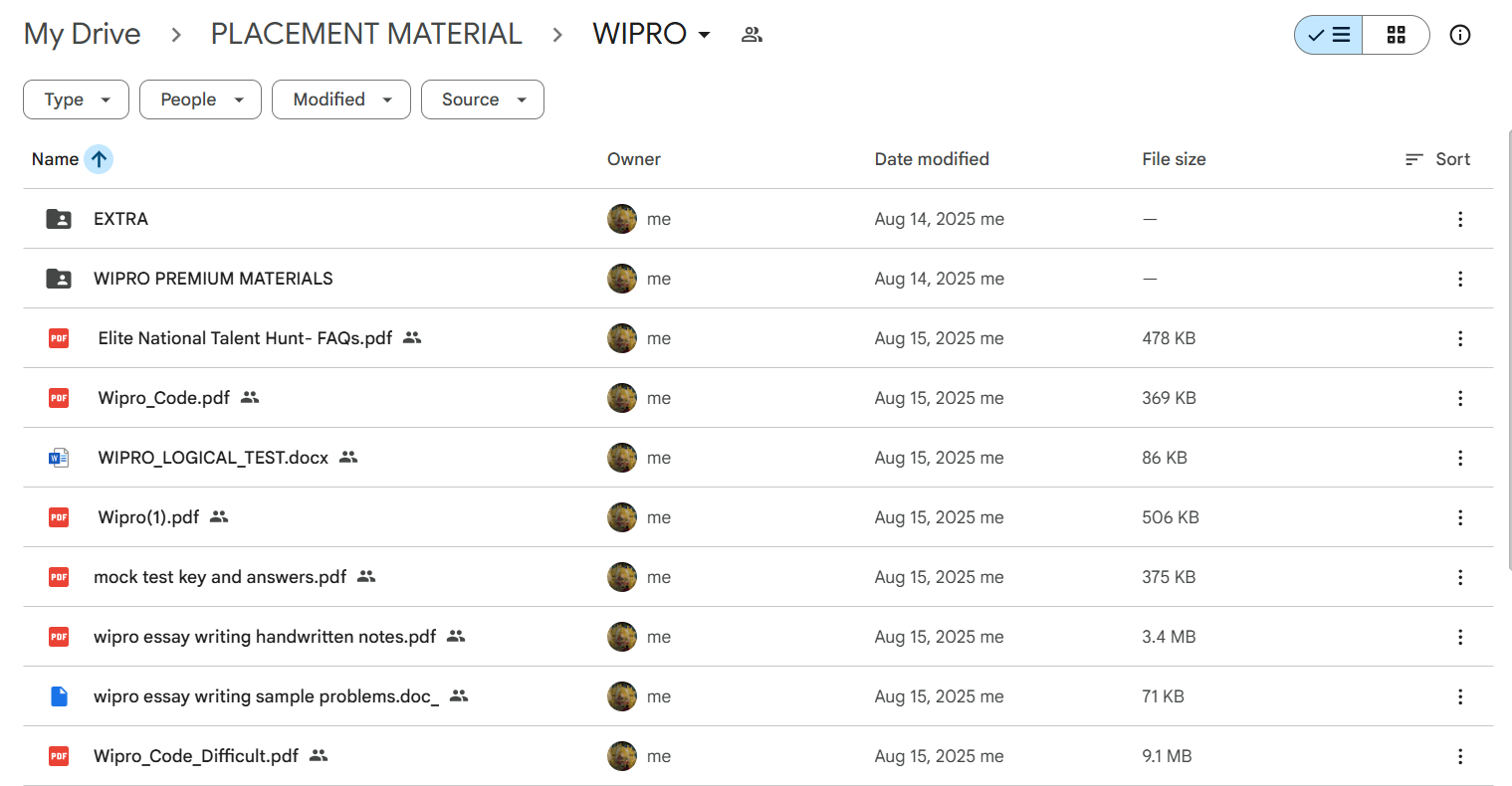Click owner avatar in Wipro_Code_Difficult.pdf row

click(x=622, y=756)
